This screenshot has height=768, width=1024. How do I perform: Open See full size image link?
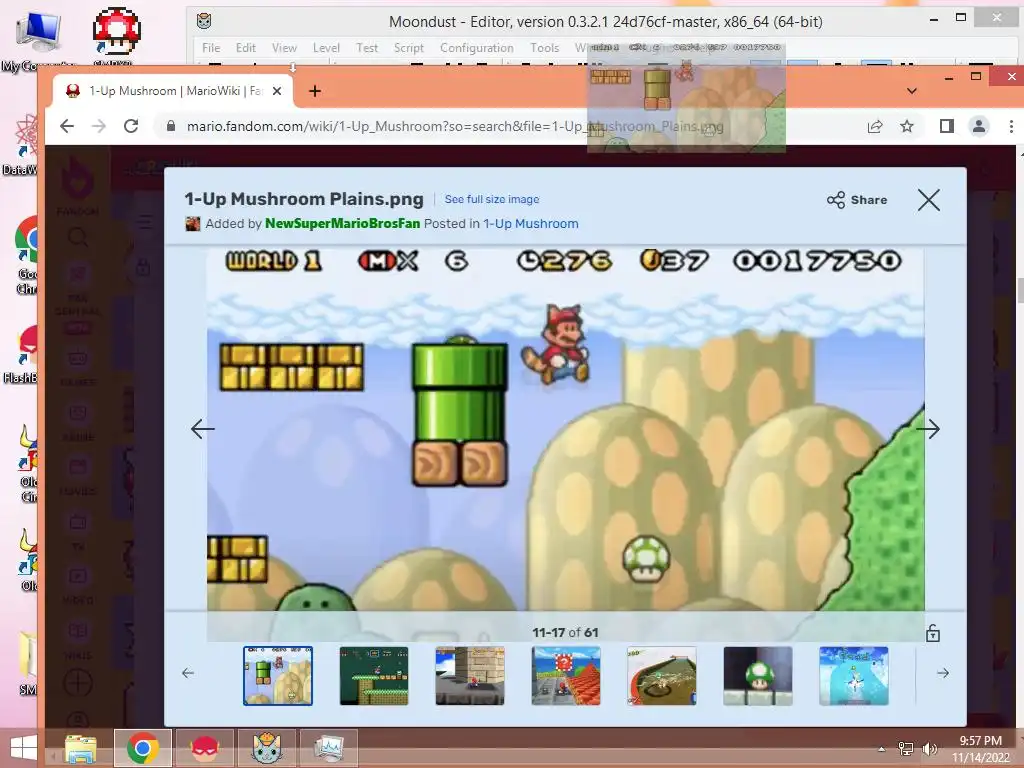(492, 199)
